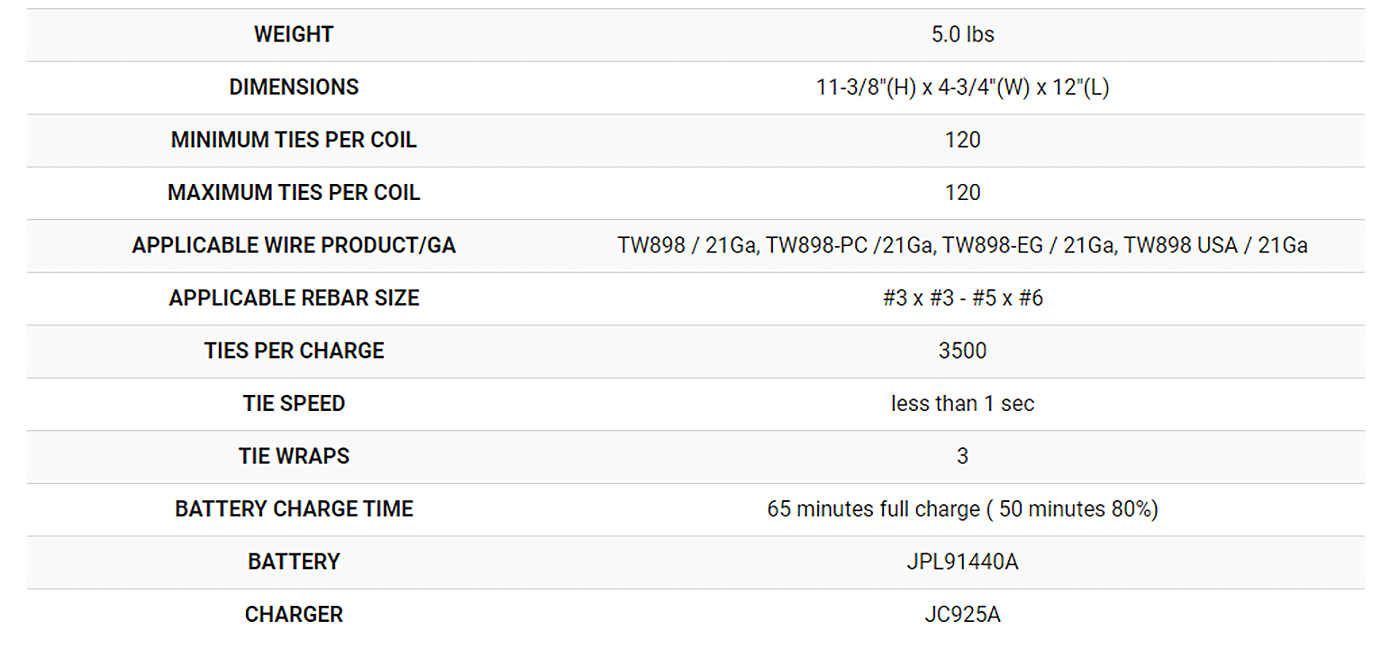Select the 120 value for maximum ties
Viewport: 1400px width, 649px height.
tap(962, 192)
